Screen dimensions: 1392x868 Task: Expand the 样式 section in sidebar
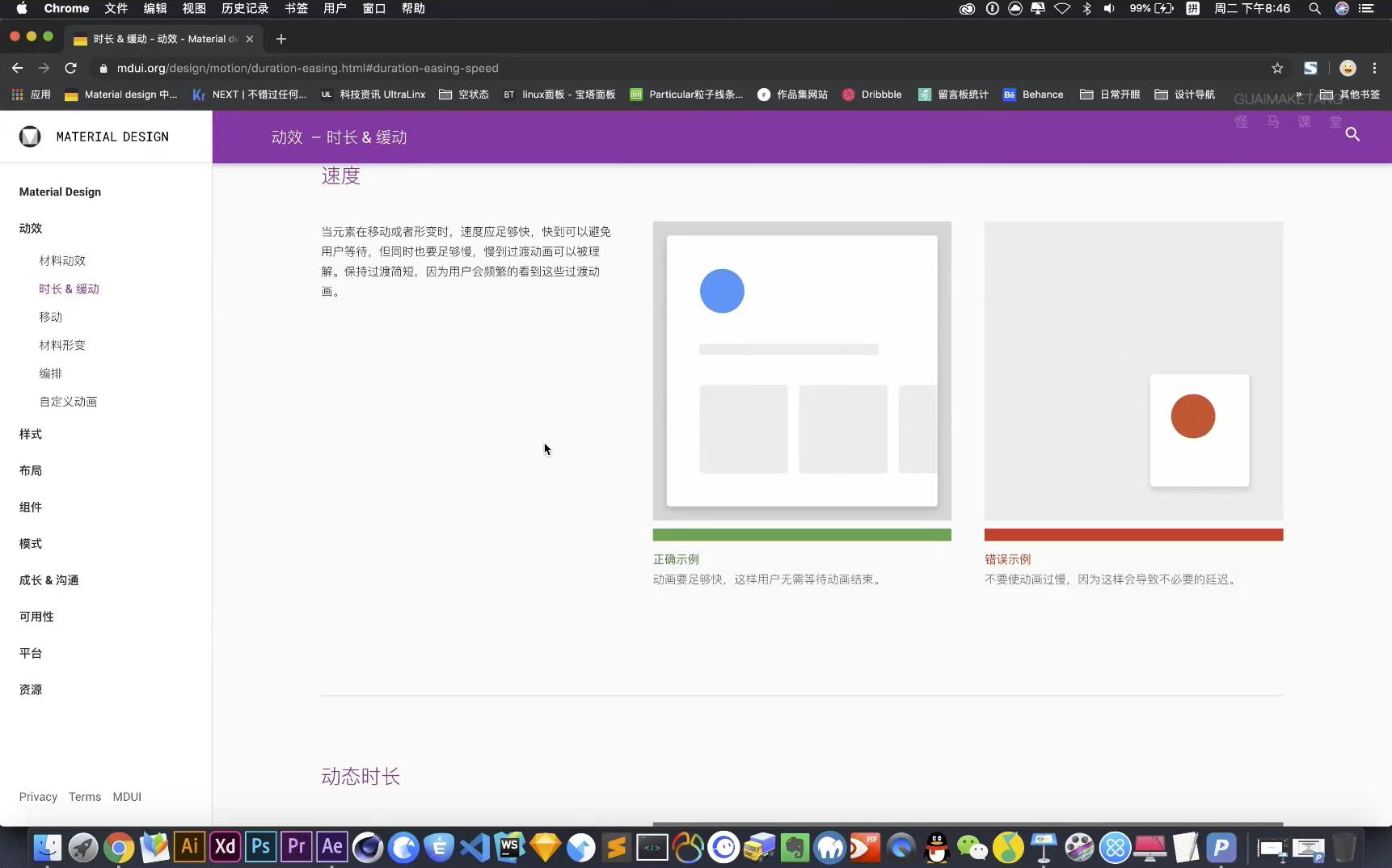[31, 434]
